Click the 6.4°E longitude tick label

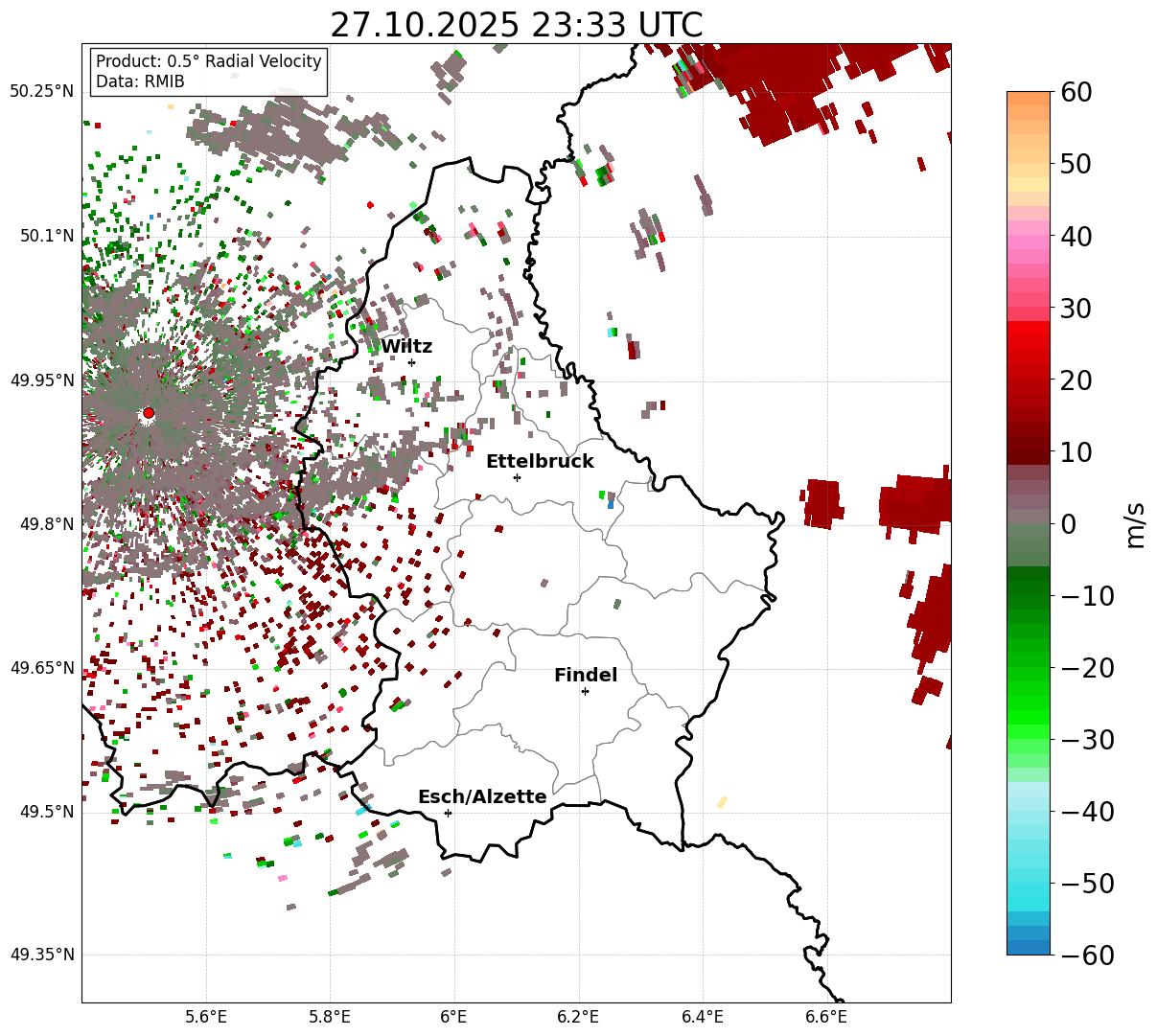702,1016
